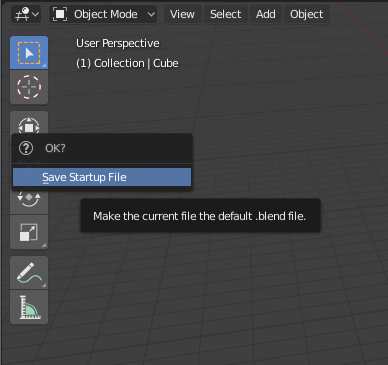This screenshot has height=365, width=388.
Task: Select the Measure ruler tool
Action: [x=29, y=307]
